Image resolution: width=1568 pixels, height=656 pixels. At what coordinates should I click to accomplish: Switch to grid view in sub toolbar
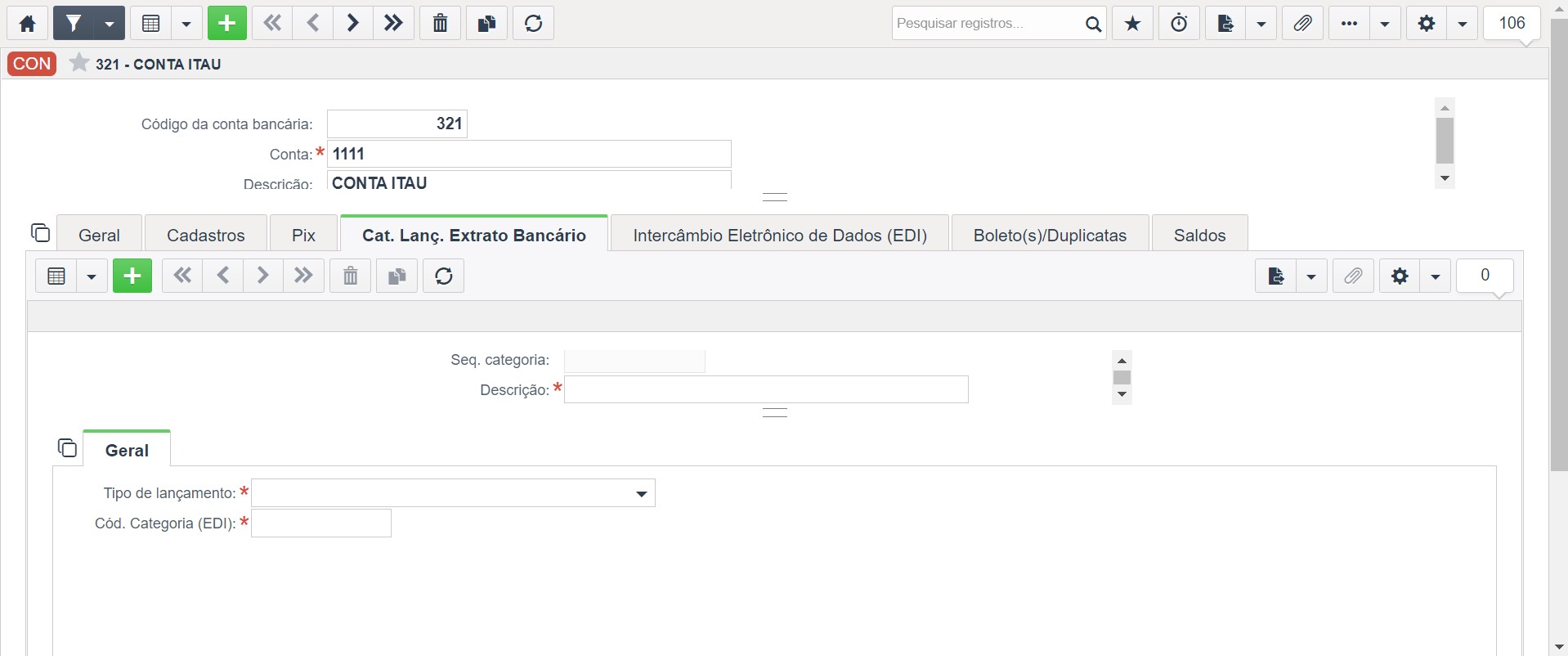pyautogui.click(x=56, y=276)
